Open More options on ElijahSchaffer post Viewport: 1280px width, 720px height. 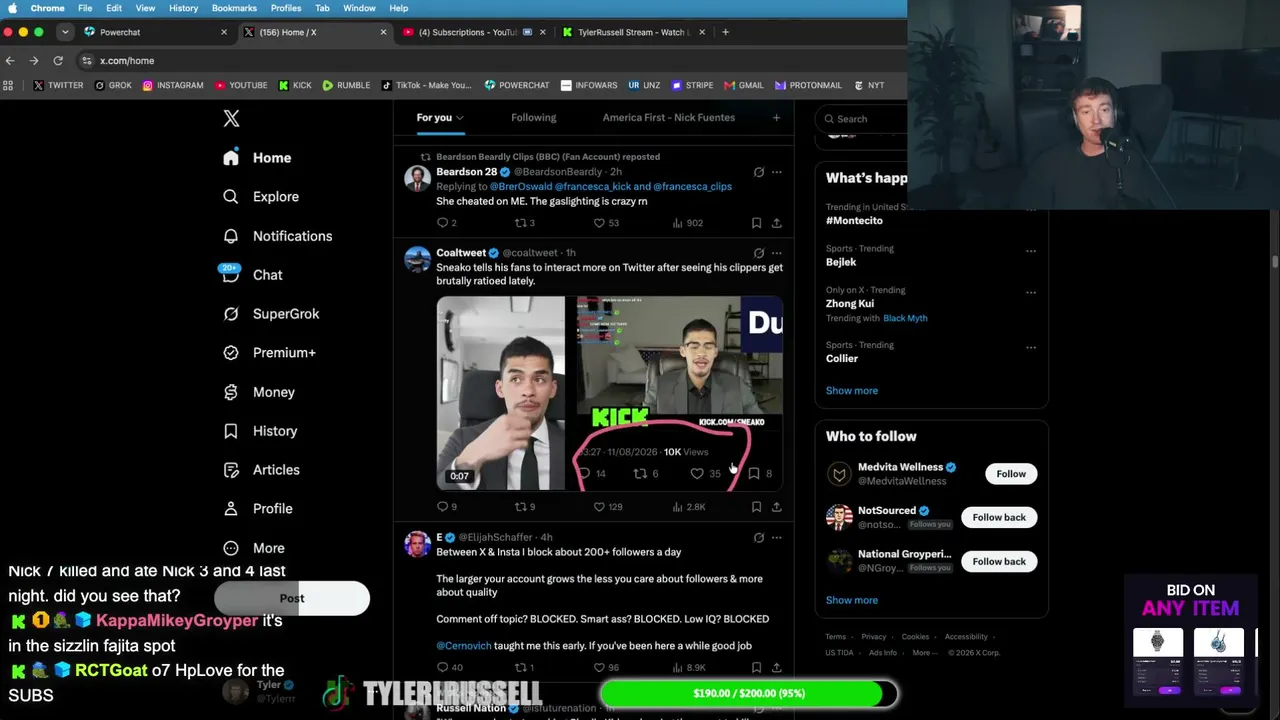tap(776, 538)
